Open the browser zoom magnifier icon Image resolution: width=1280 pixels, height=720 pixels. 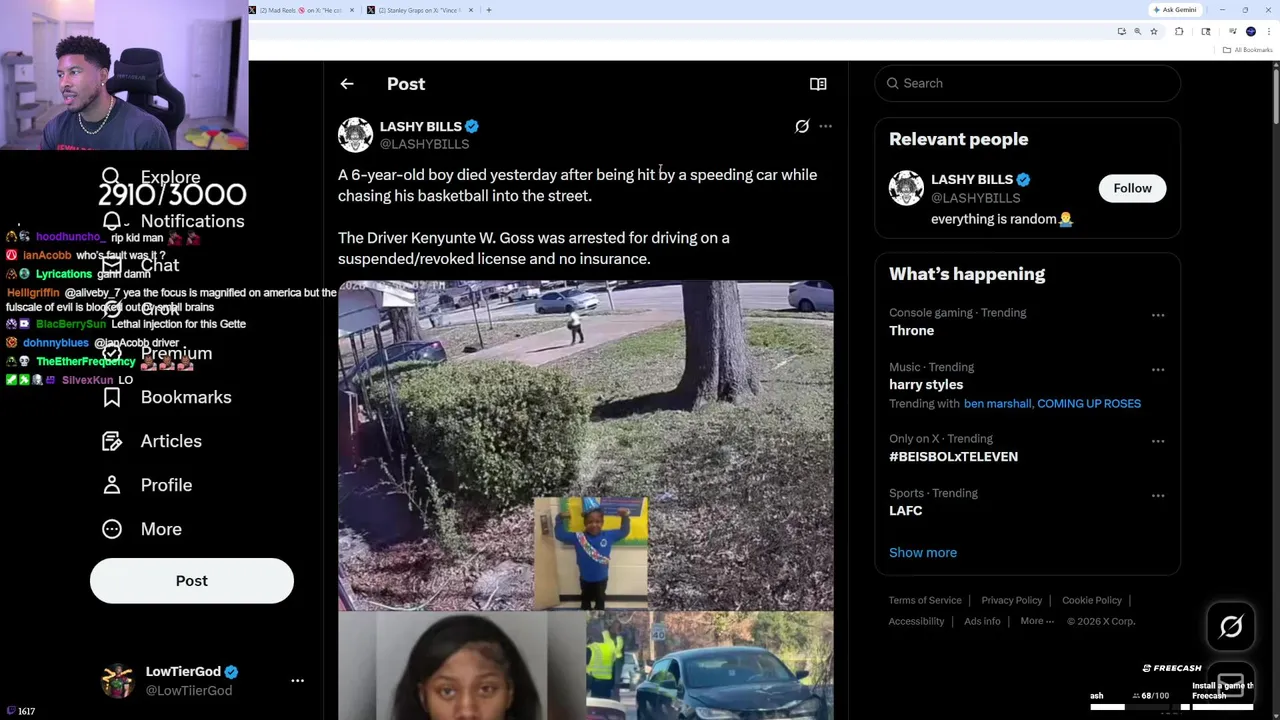tap(1137, 32)
